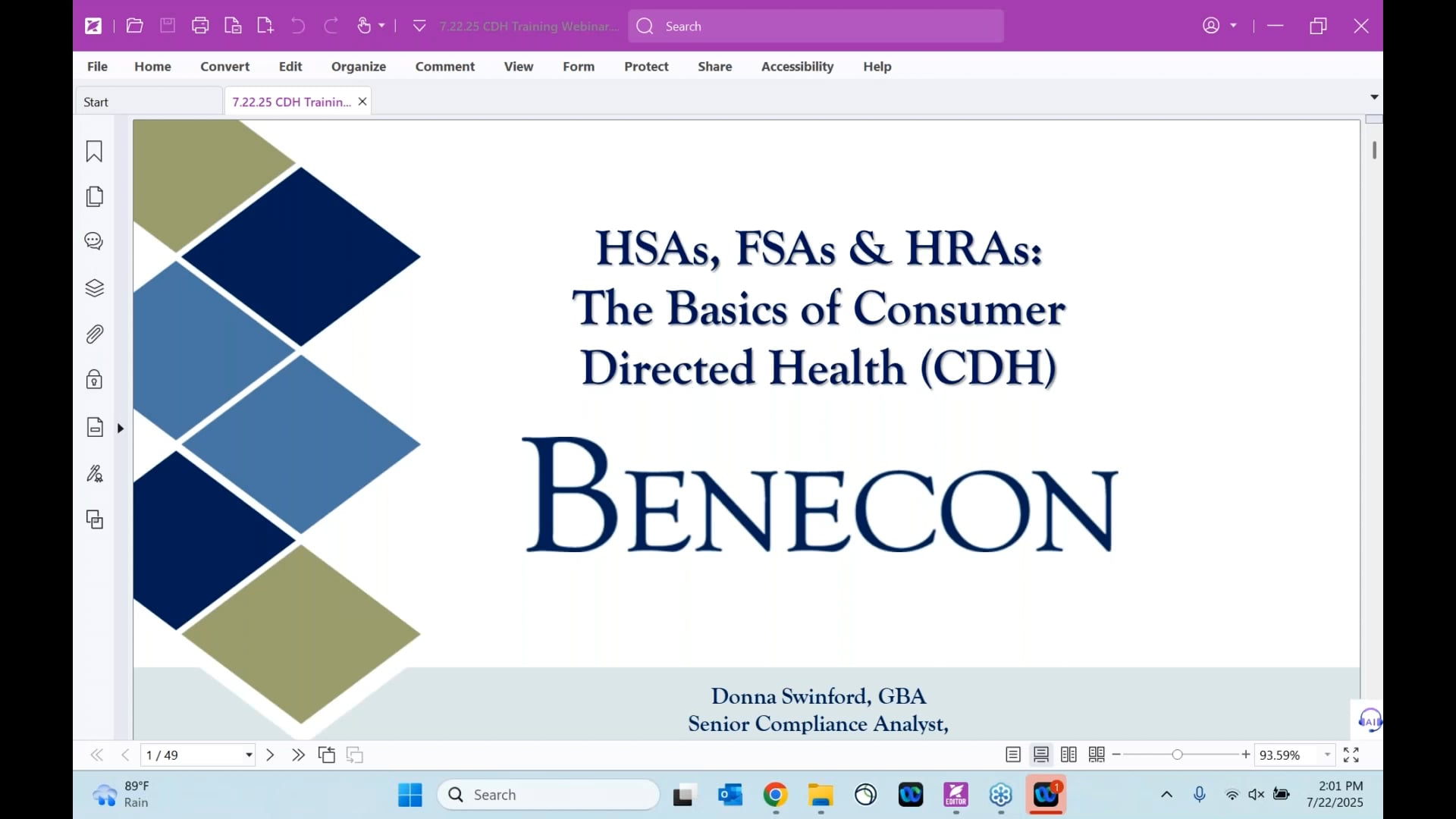Image resolution: width=1456 pixels, height=819 pixels.
Task: Jump to the last page
Action: click(298, 755)
